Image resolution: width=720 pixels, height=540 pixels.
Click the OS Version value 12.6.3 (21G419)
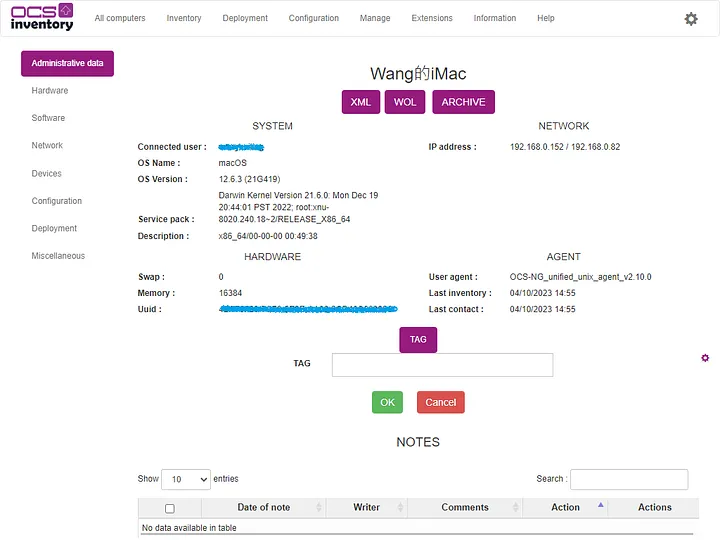(x=249, y=179)
